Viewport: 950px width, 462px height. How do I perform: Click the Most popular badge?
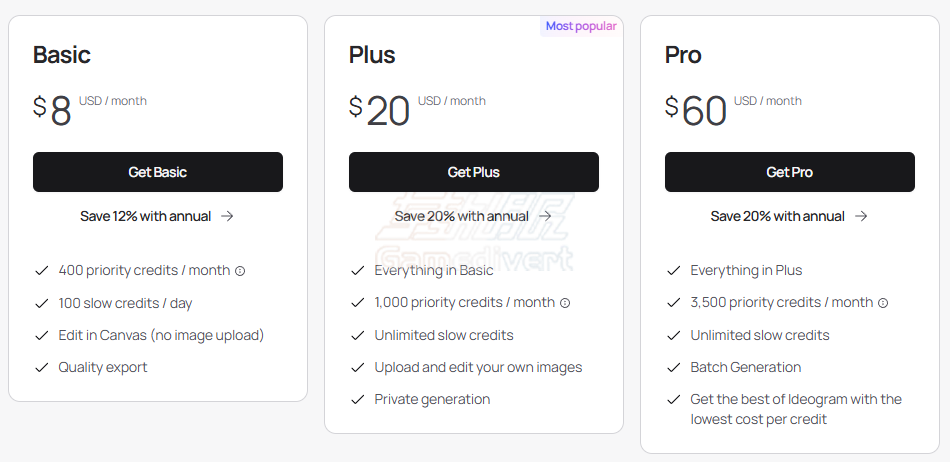pyautogui.click(x=580, y=26)
